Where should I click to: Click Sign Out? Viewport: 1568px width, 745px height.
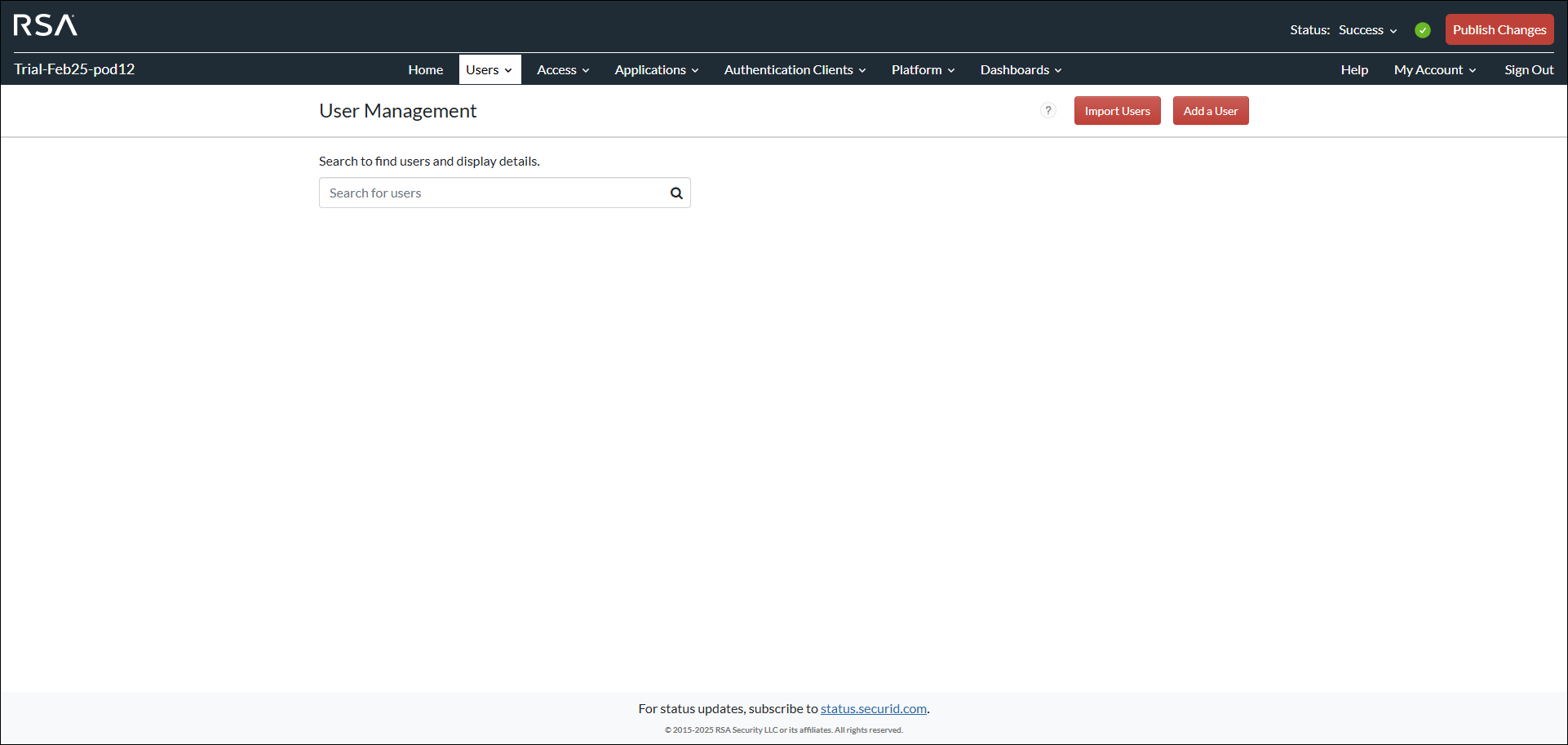click(1529, 70)
